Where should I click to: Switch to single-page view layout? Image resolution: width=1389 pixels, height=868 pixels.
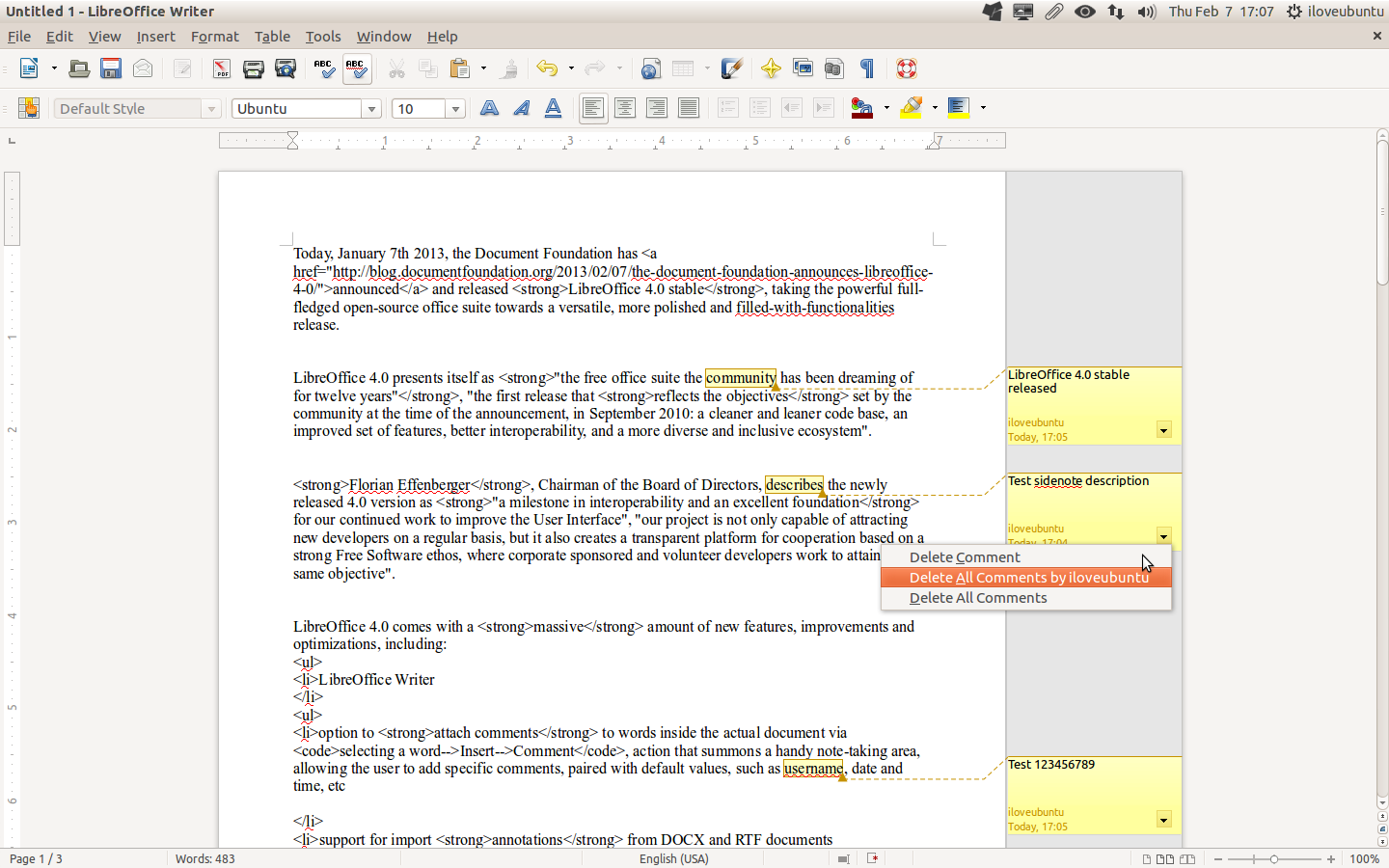click(1147, 858)
